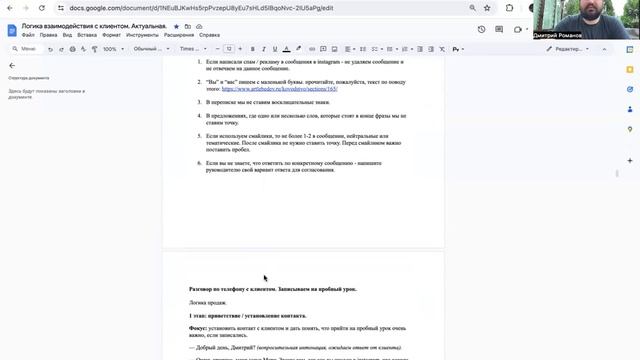Open comments history icon
Image resolution: width=640 pixels, height=360 pixels.
(499, 29)
